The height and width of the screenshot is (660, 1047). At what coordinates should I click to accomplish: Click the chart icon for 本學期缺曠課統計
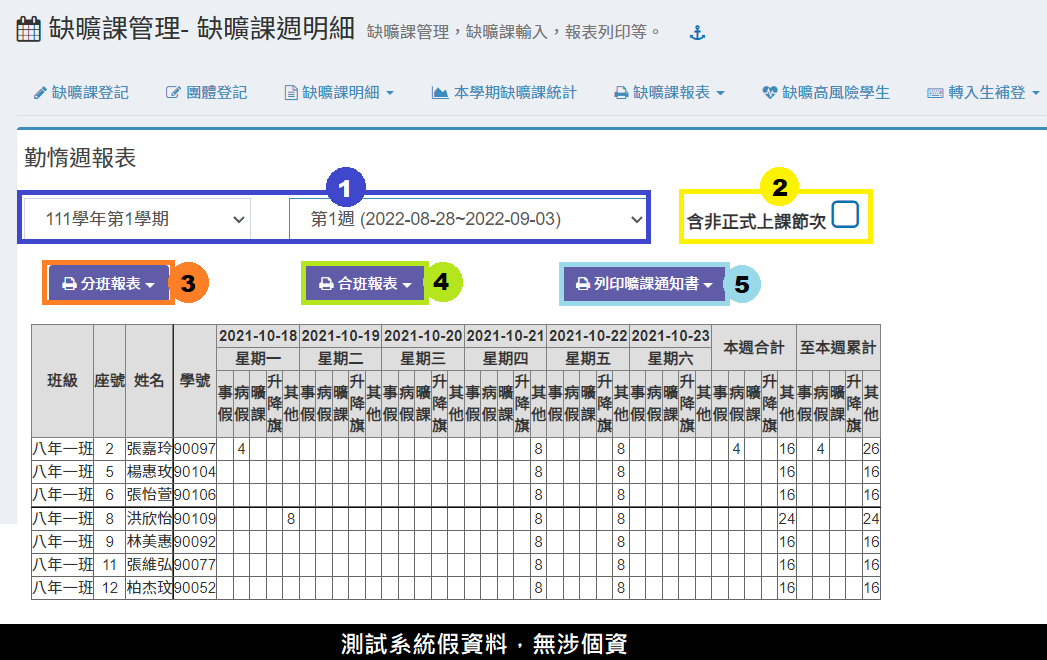[x=439, y=92]
